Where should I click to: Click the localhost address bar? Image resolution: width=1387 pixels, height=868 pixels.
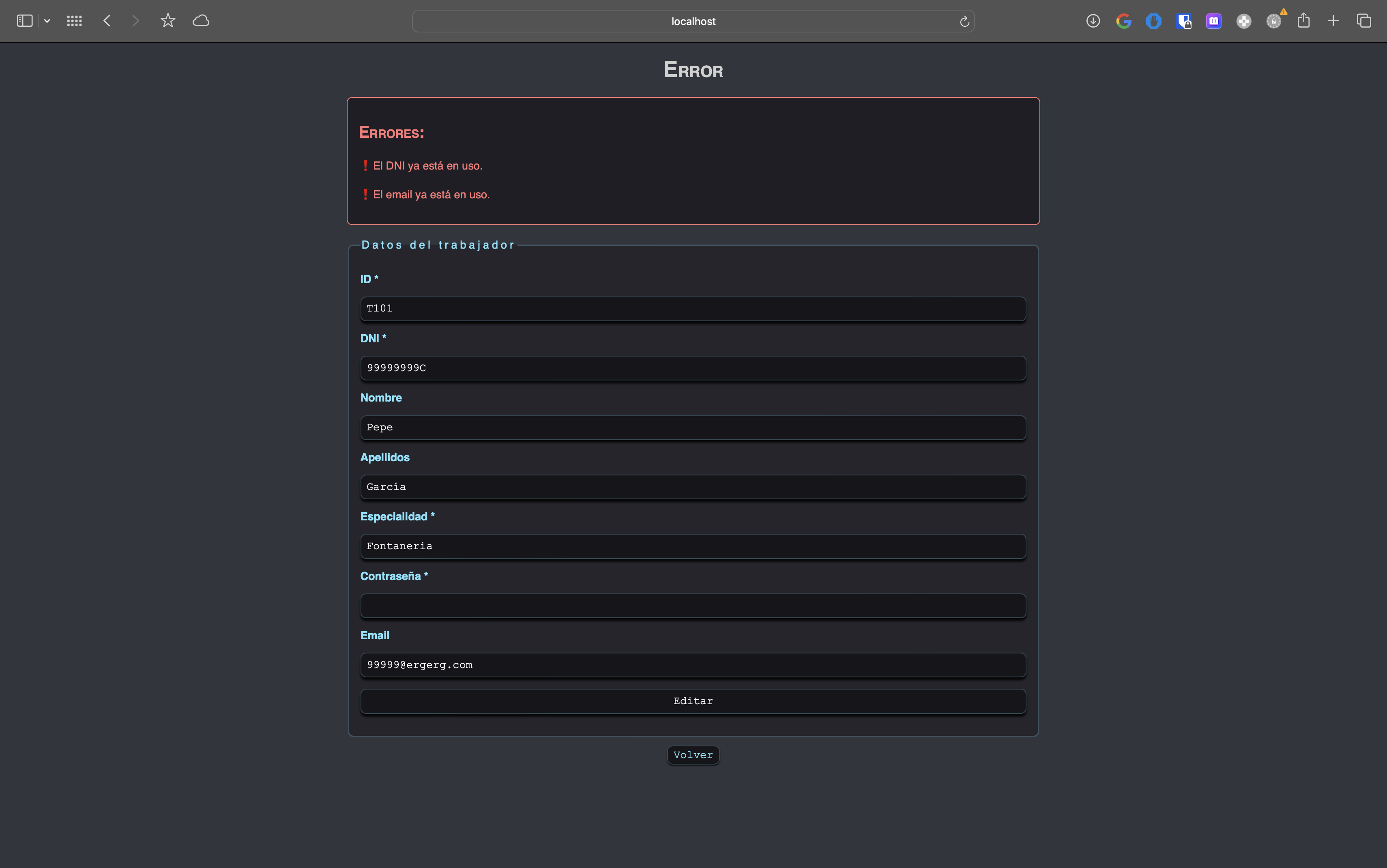pyautogui.click(x=693, y=21)
